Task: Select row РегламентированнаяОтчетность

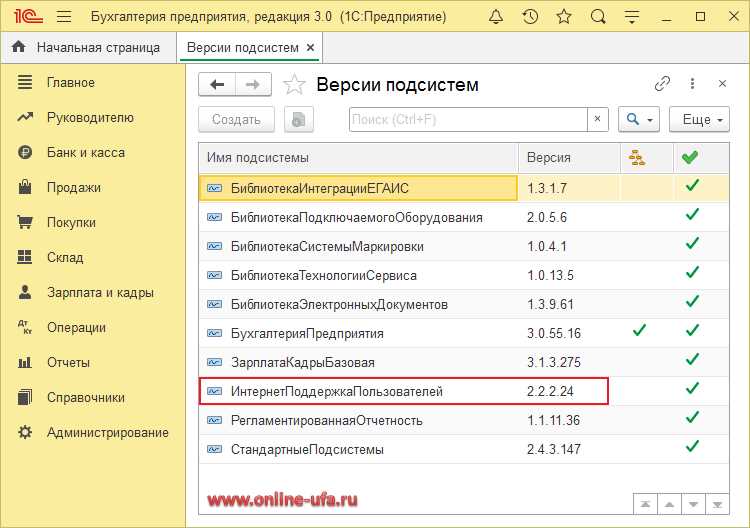Action: [464, 420]
